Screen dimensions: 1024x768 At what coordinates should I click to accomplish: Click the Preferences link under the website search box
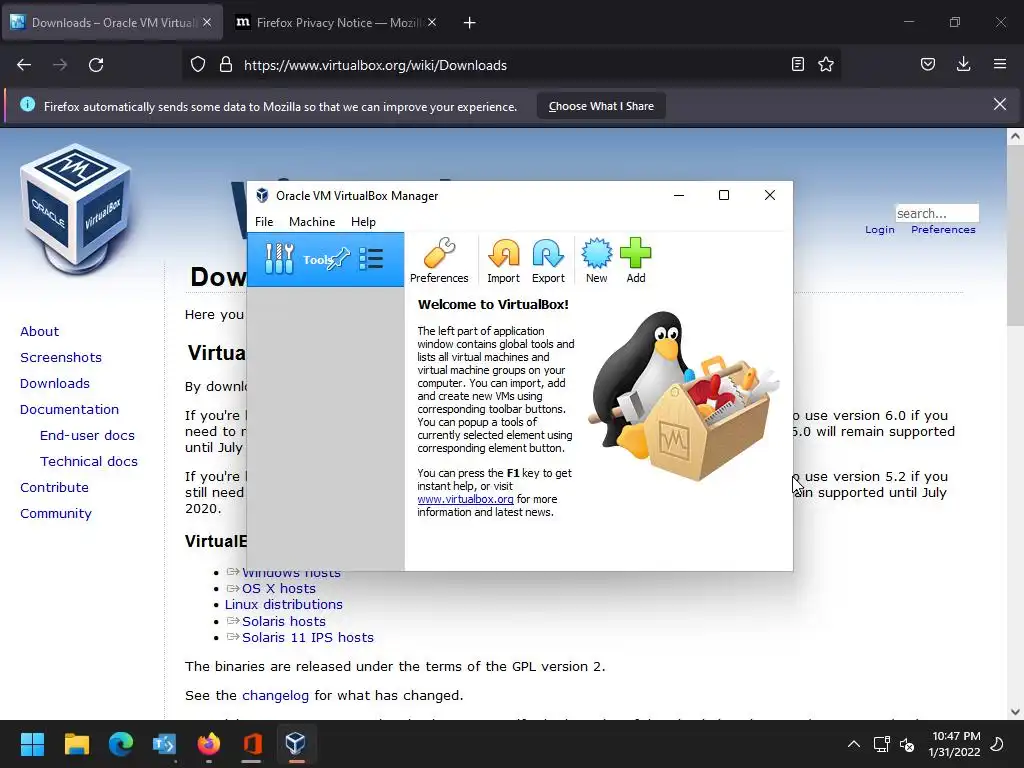[943, 230]
